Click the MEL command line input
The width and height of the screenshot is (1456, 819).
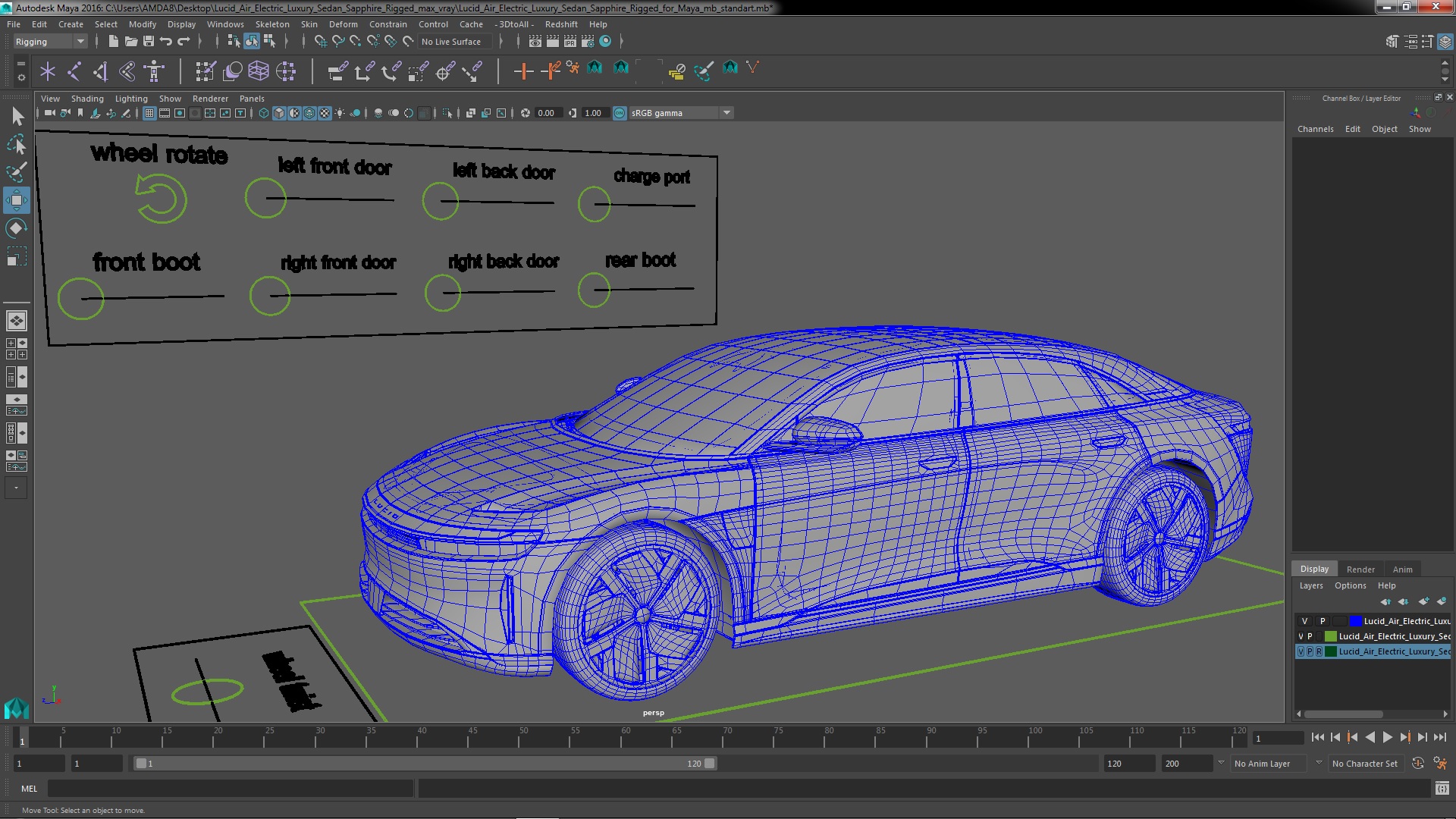coord(231,789)
